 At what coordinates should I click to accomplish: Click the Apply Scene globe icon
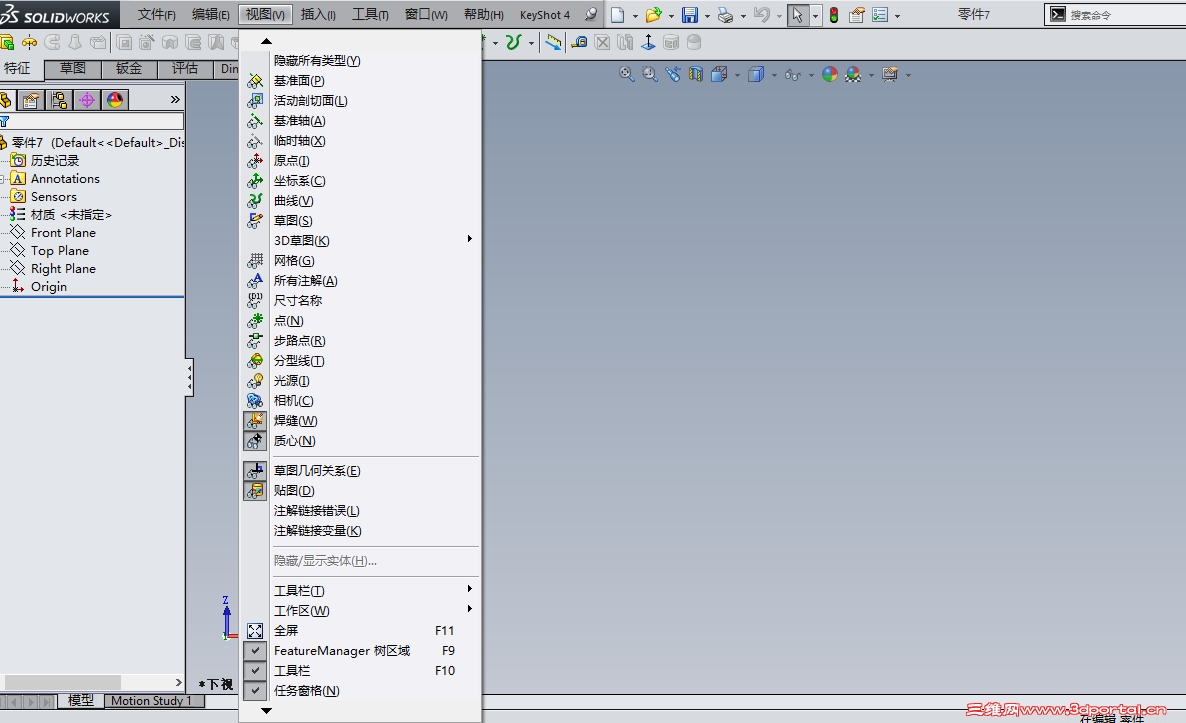pyautogui.click(x=828, y=74)
